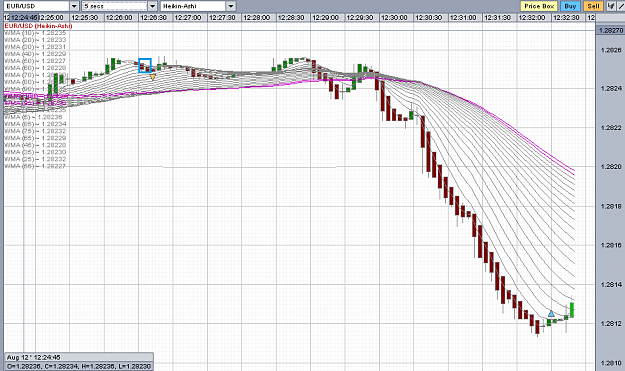Click the 12:26:30 time axis label
Screen dimensions: 625x371
(153, 18)
